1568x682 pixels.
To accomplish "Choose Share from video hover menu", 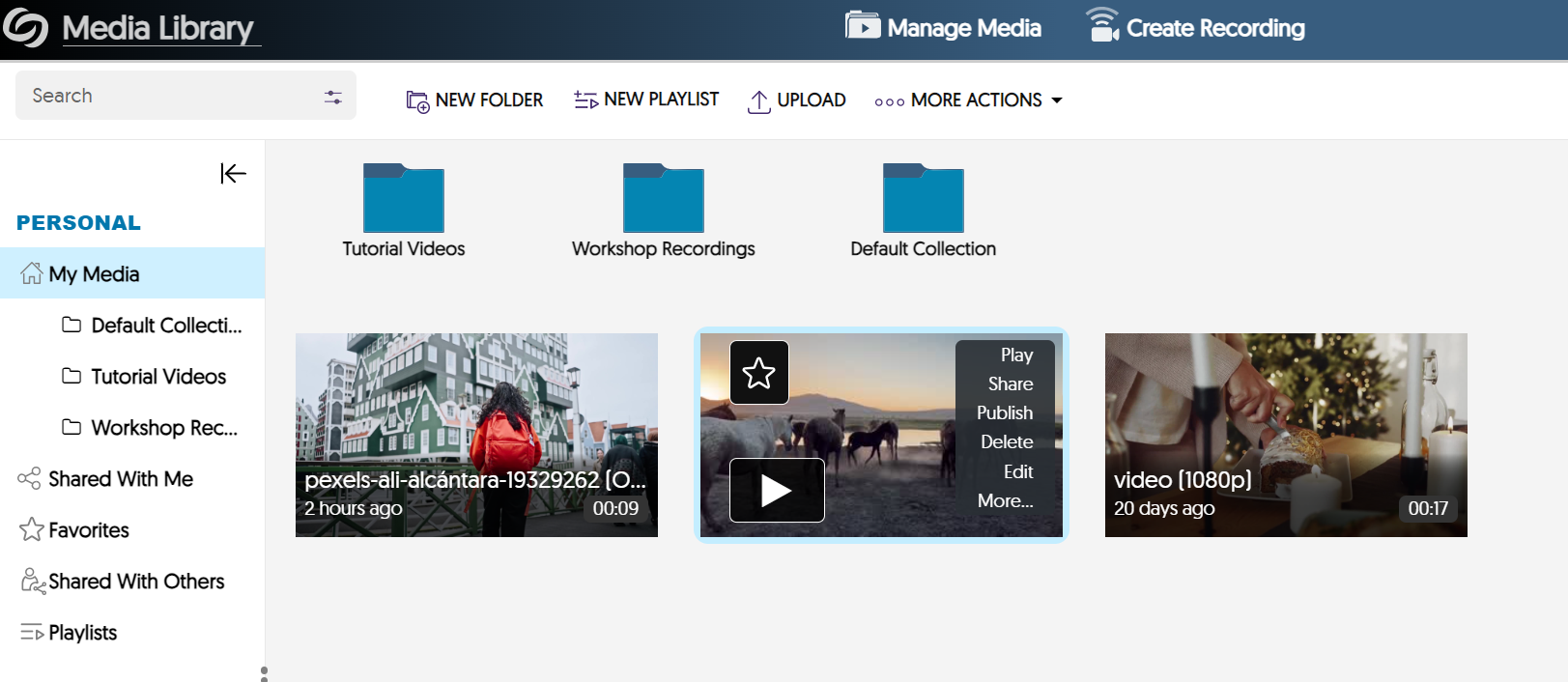I will tap(1011, 384).
